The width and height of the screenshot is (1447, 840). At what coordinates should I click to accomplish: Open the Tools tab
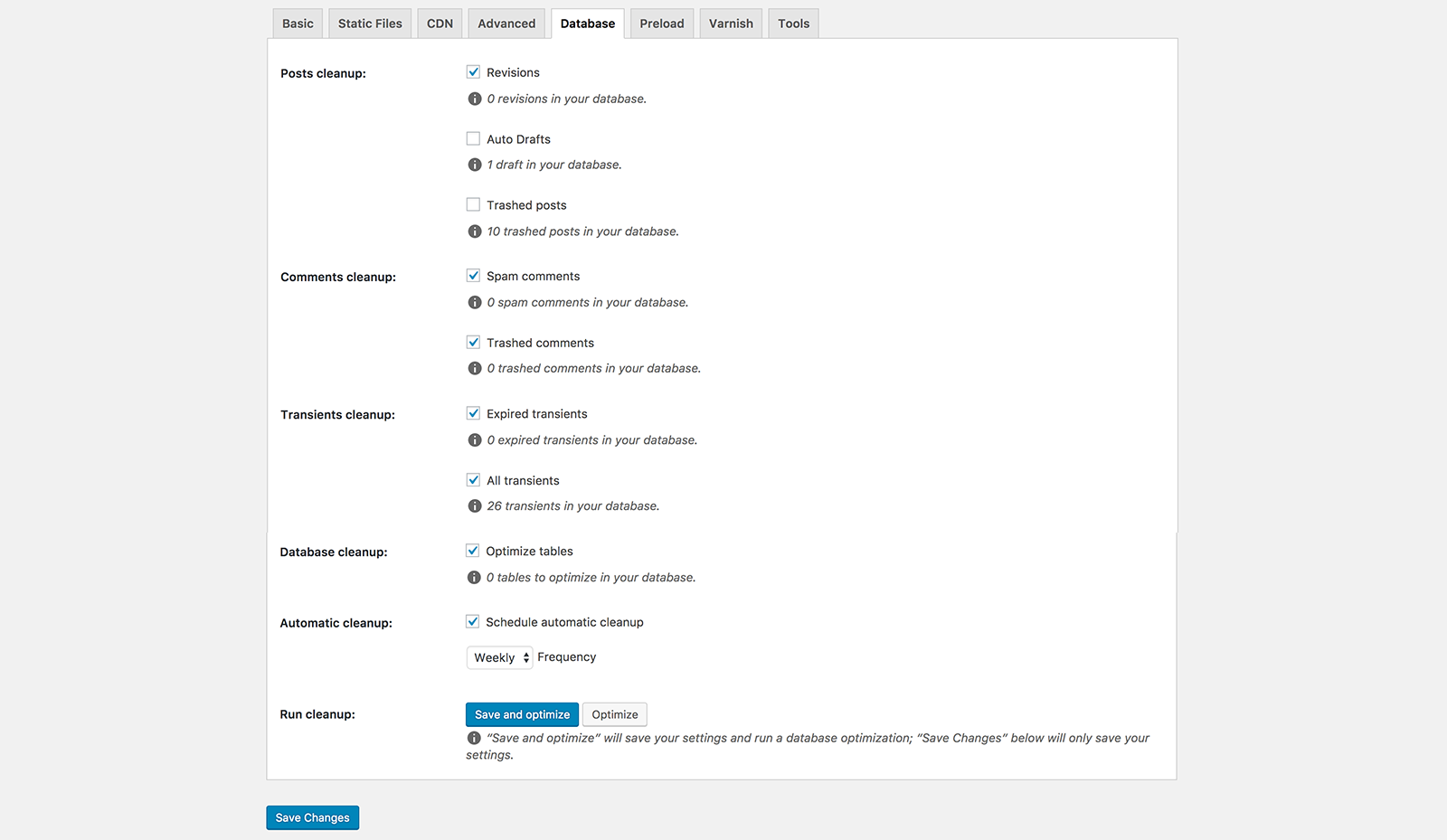point(794,24)
